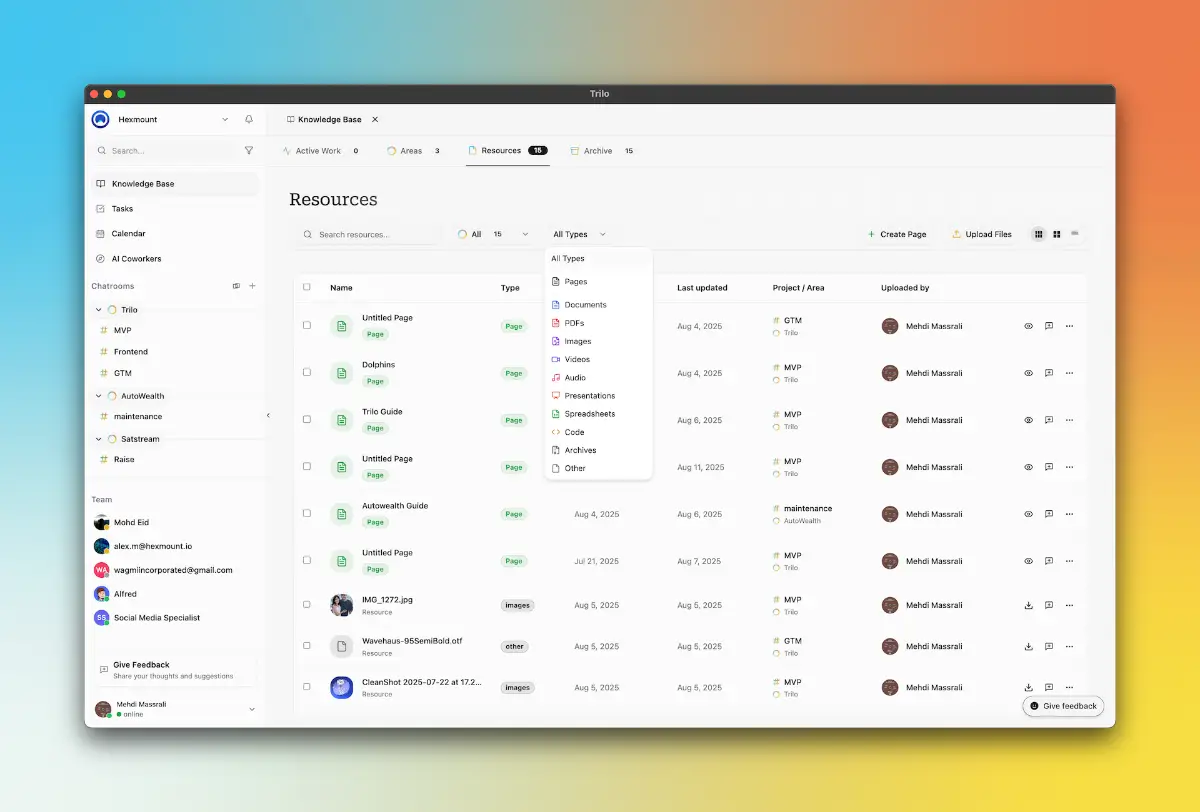1200x812 pixels.
Task: Toggle preview eye for Untitled Page top row
Action: coord(1028,326)
